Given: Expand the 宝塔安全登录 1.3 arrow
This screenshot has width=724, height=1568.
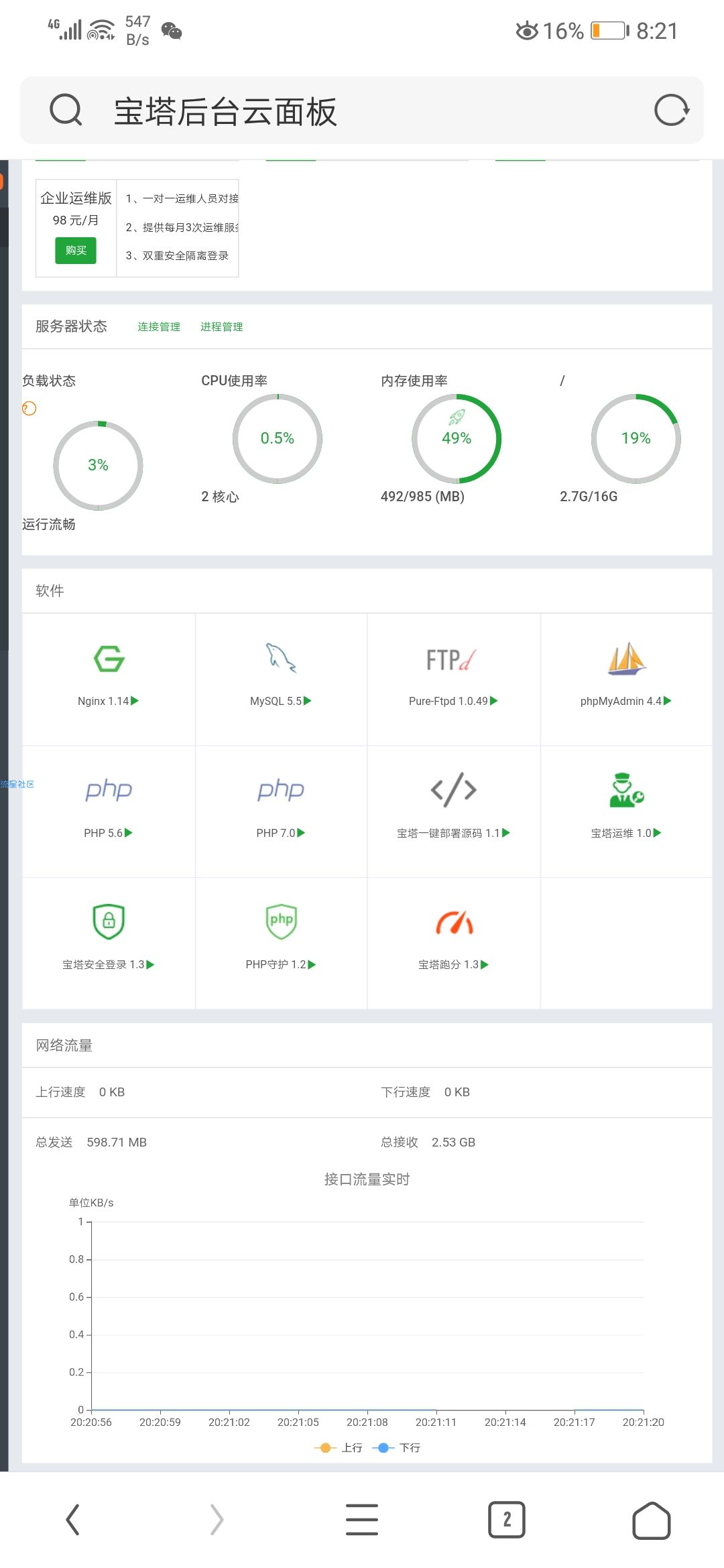Looking at the screenshot, I should [151, 965].
